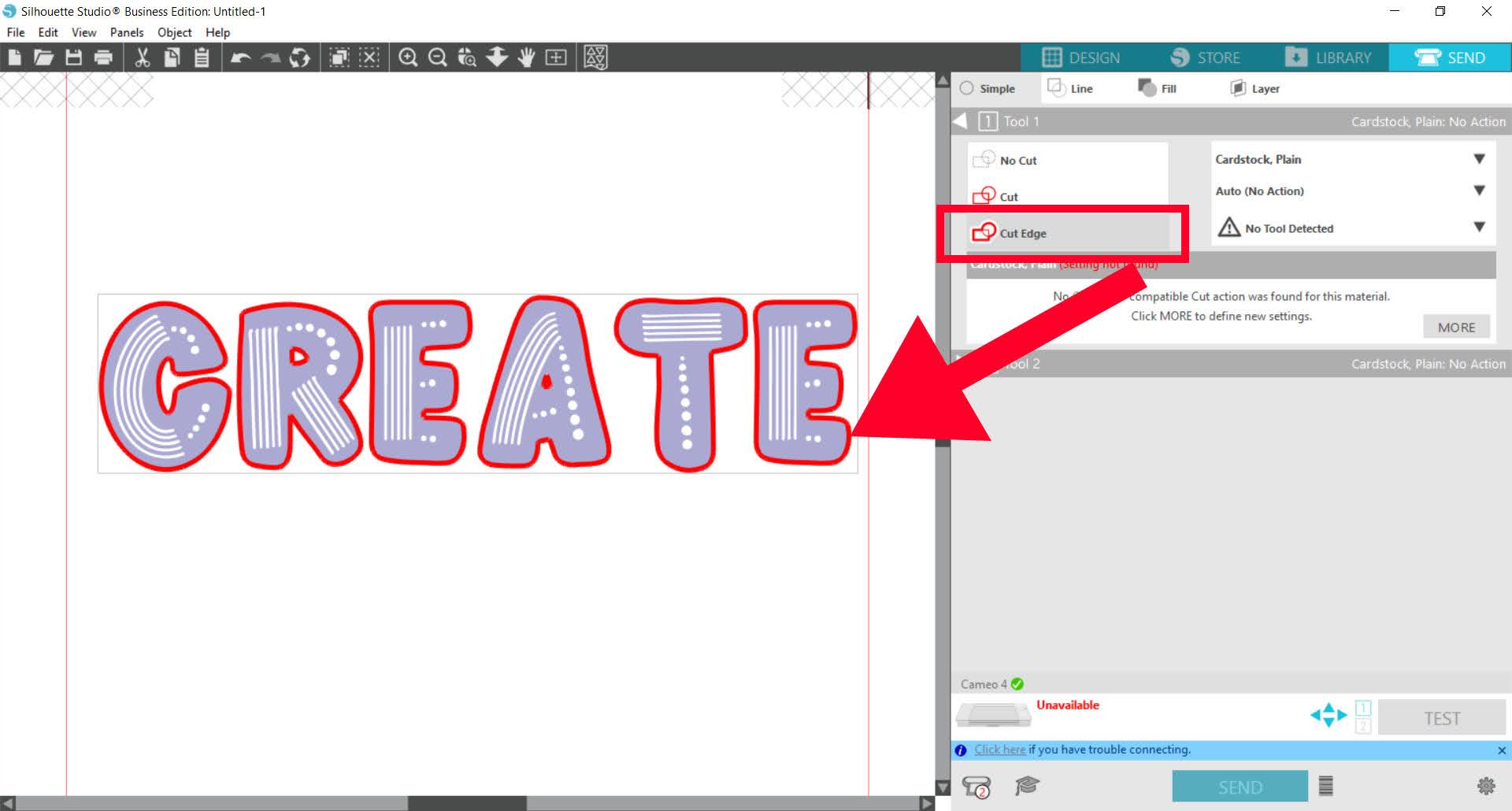Switch to the STORE tab

coord(1205,57)
